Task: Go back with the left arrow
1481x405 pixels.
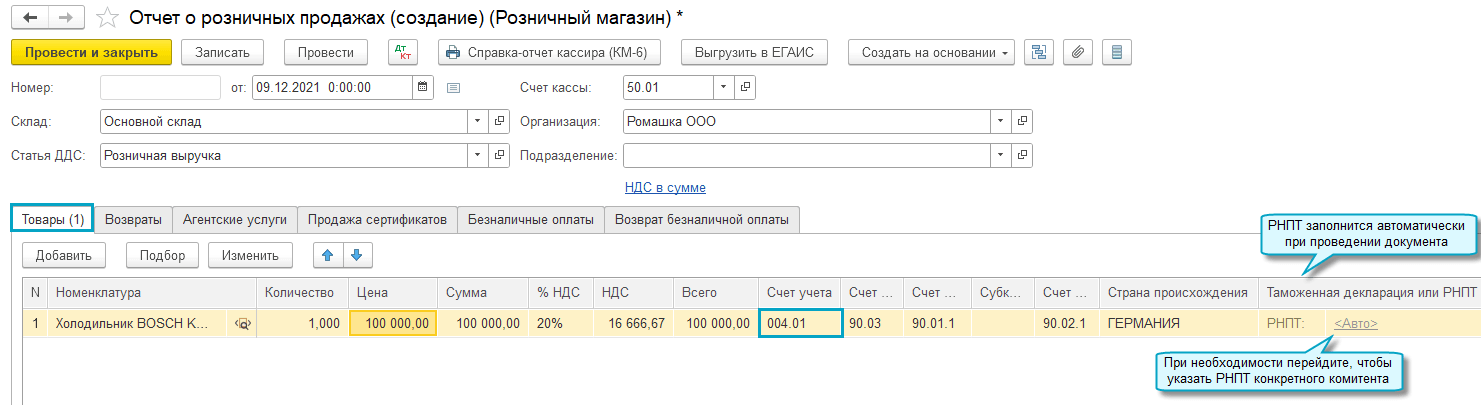Action: click(29, 18)
